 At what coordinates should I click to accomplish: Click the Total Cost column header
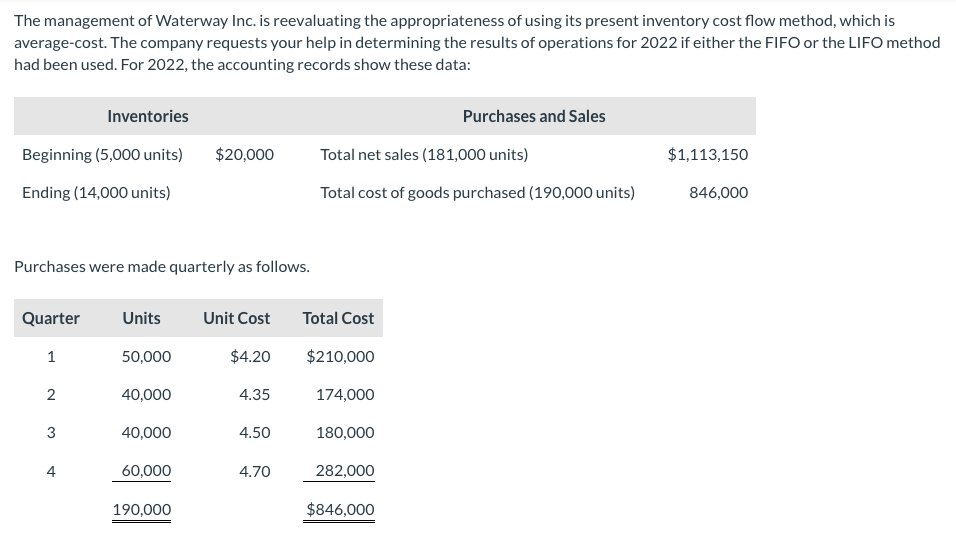coord(338,318)
